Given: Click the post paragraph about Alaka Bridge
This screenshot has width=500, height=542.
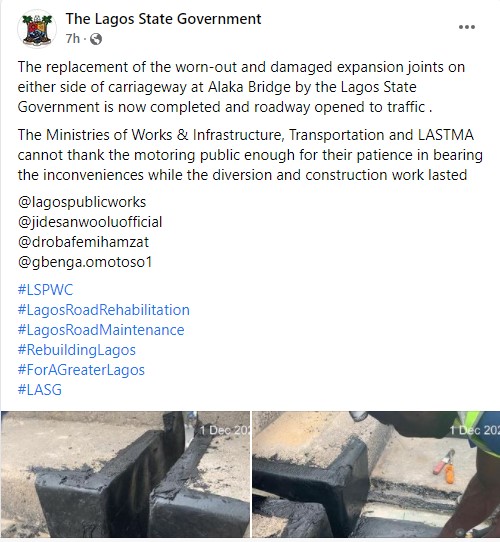Looking at the screenshot, I should [241, 87].
